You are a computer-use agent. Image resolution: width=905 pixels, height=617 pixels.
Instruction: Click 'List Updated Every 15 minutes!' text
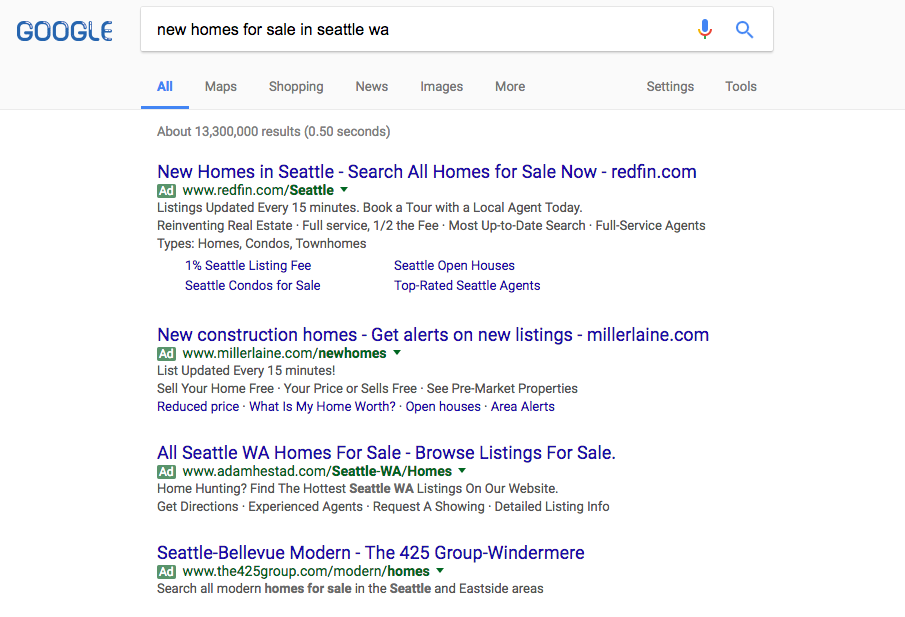(x=246, y=371)
